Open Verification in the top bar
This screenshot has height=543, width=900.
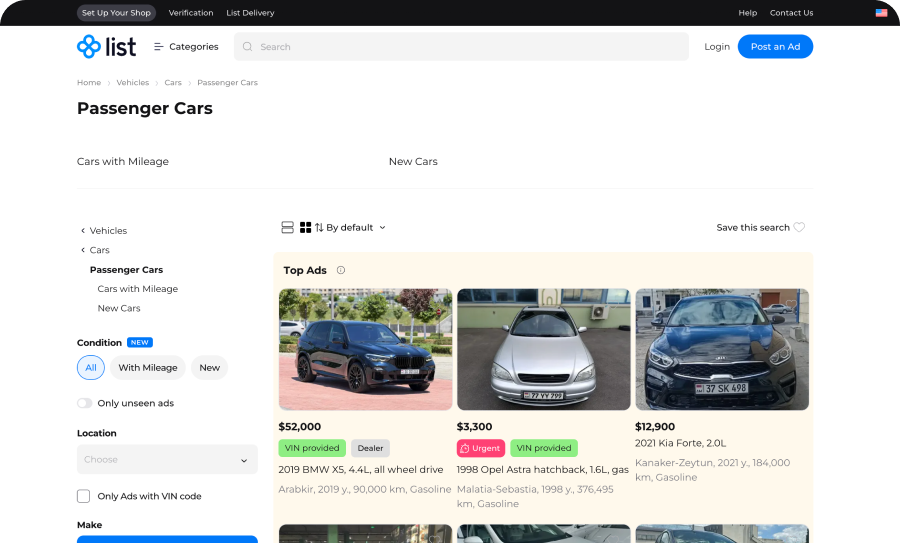click(191, 13)
